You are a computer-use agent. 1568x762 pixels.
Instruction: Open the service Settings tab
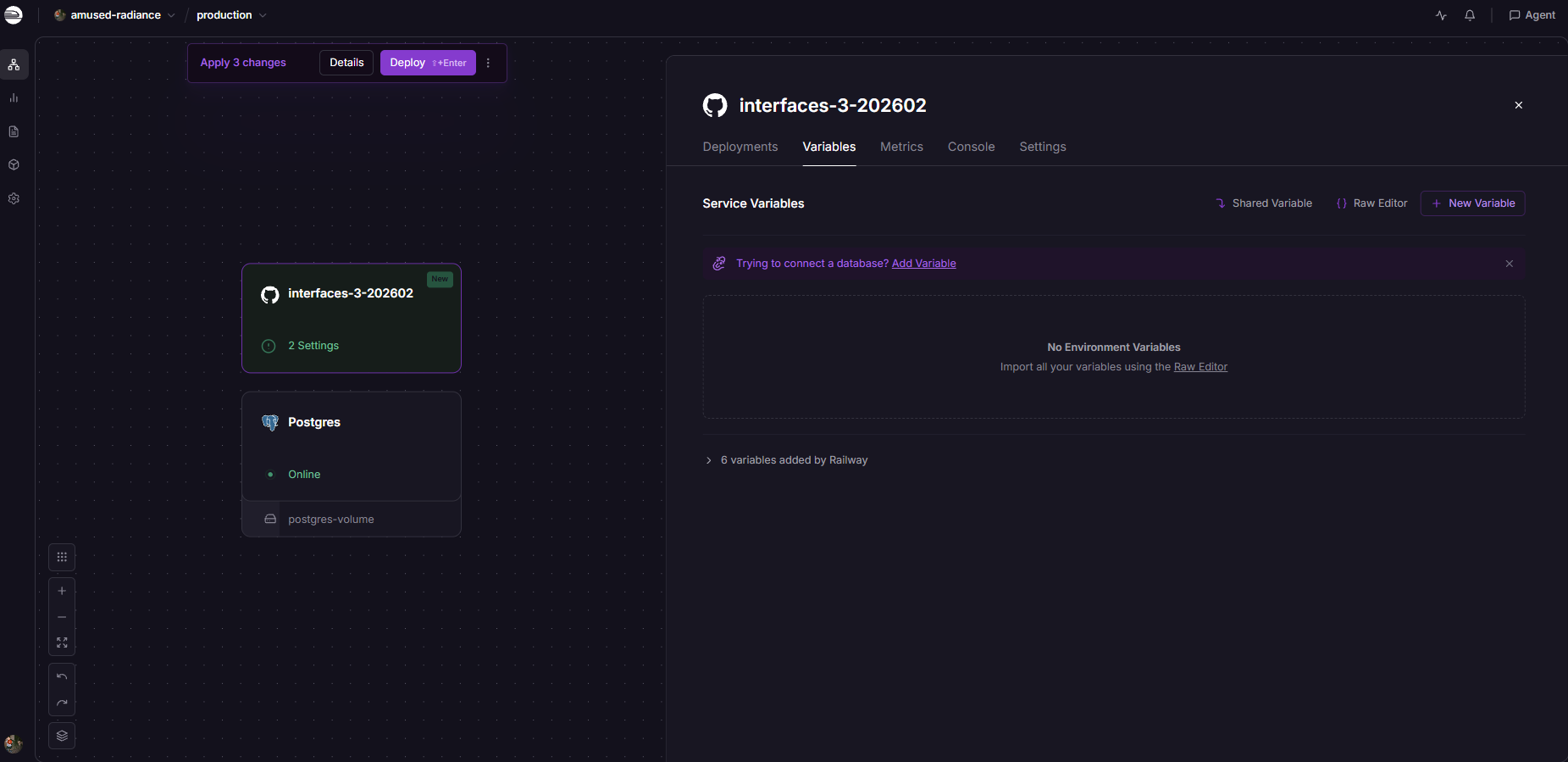(x=1043, y=147)
